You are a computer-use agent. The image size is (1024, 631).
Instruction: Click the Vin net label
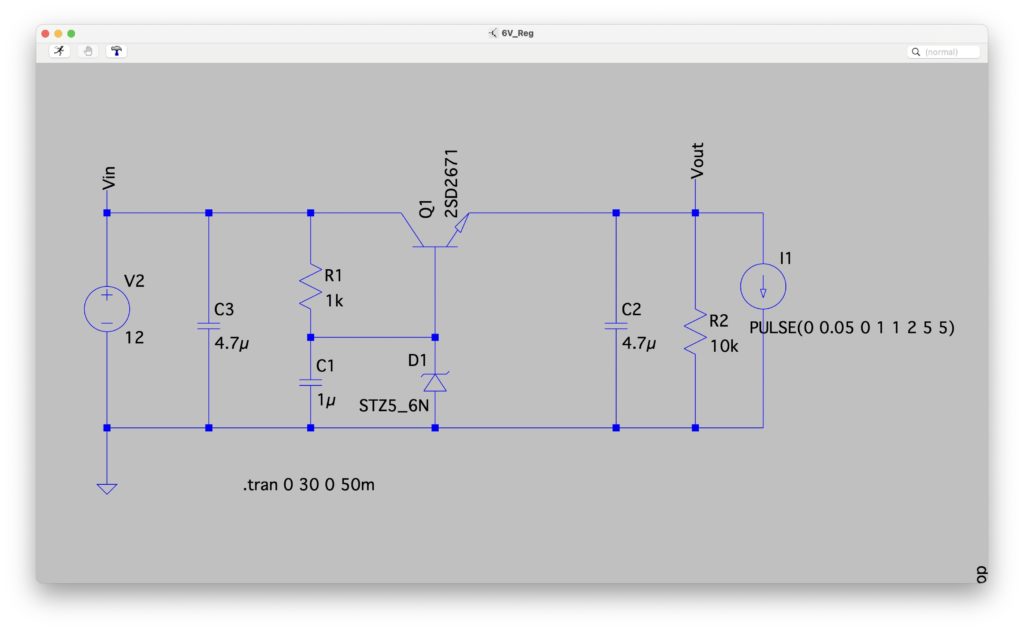[x=109, y=177]
